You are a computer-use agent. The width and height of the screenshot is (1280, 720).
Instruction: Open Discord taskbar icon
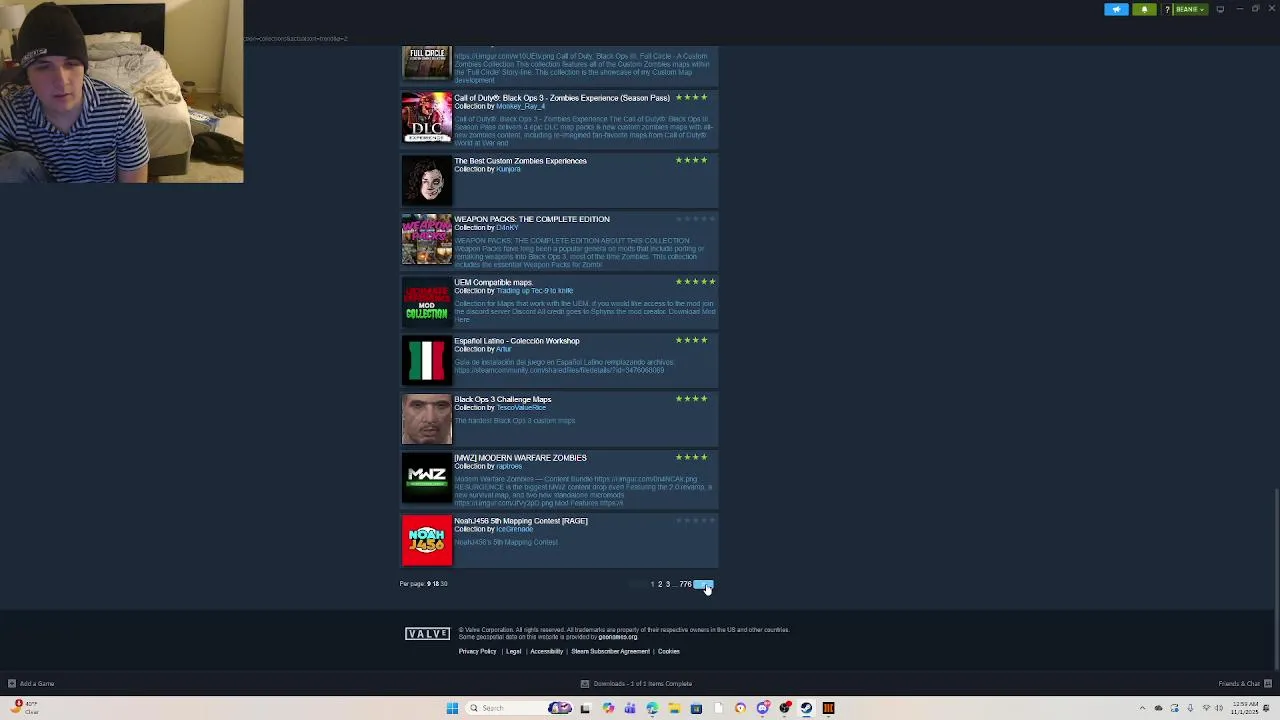click(763, 708)
